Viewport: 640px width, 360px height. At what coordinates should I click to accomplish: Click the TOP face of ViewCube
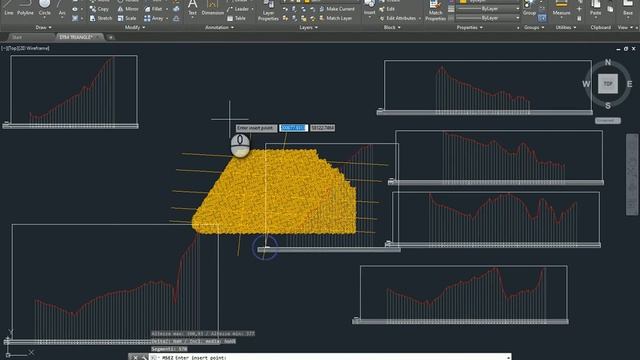click(x=608, y=84)
